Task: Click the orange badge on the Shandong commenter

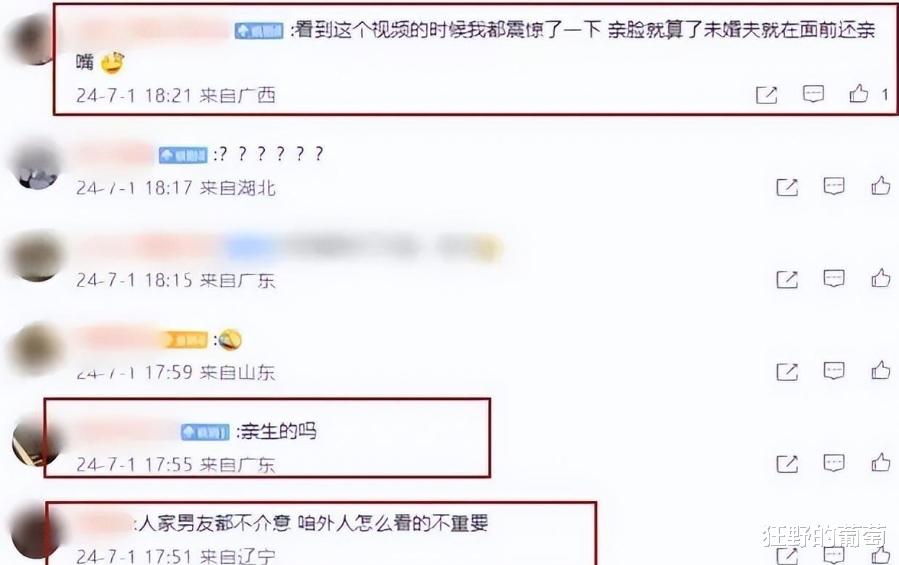Action: [x=185, y=340]
